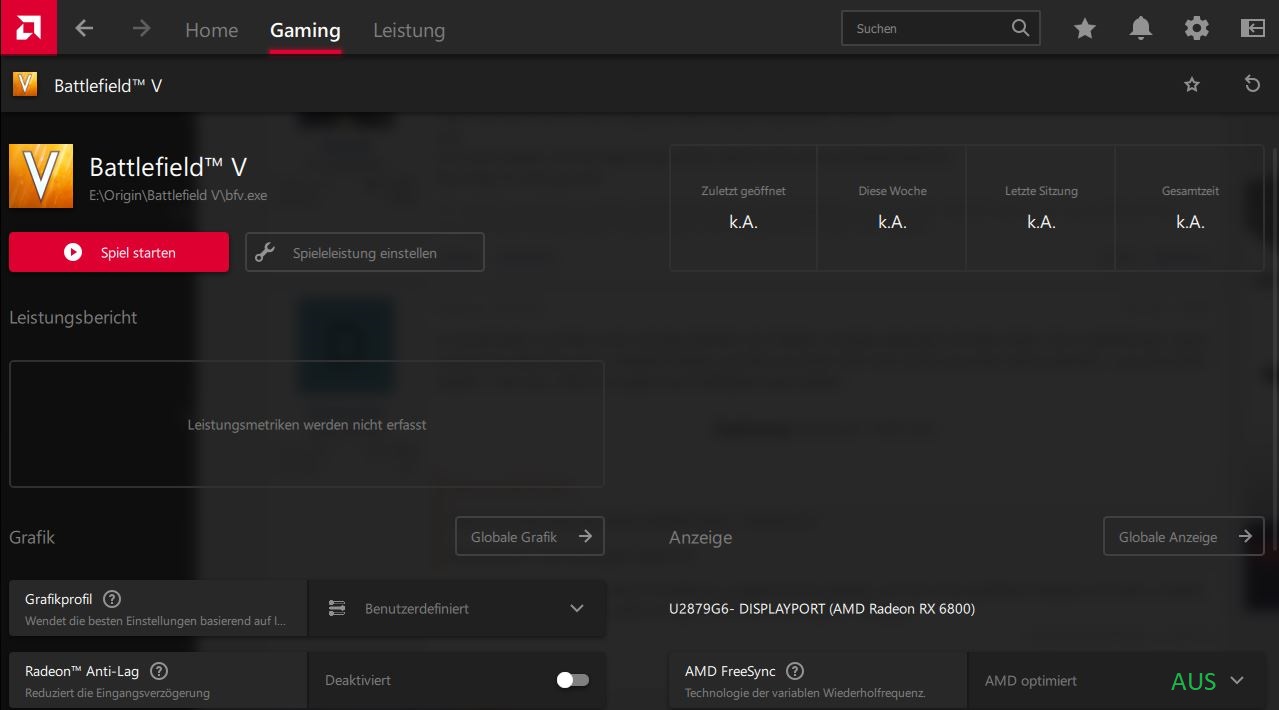Open the notifications bell

1141,29
